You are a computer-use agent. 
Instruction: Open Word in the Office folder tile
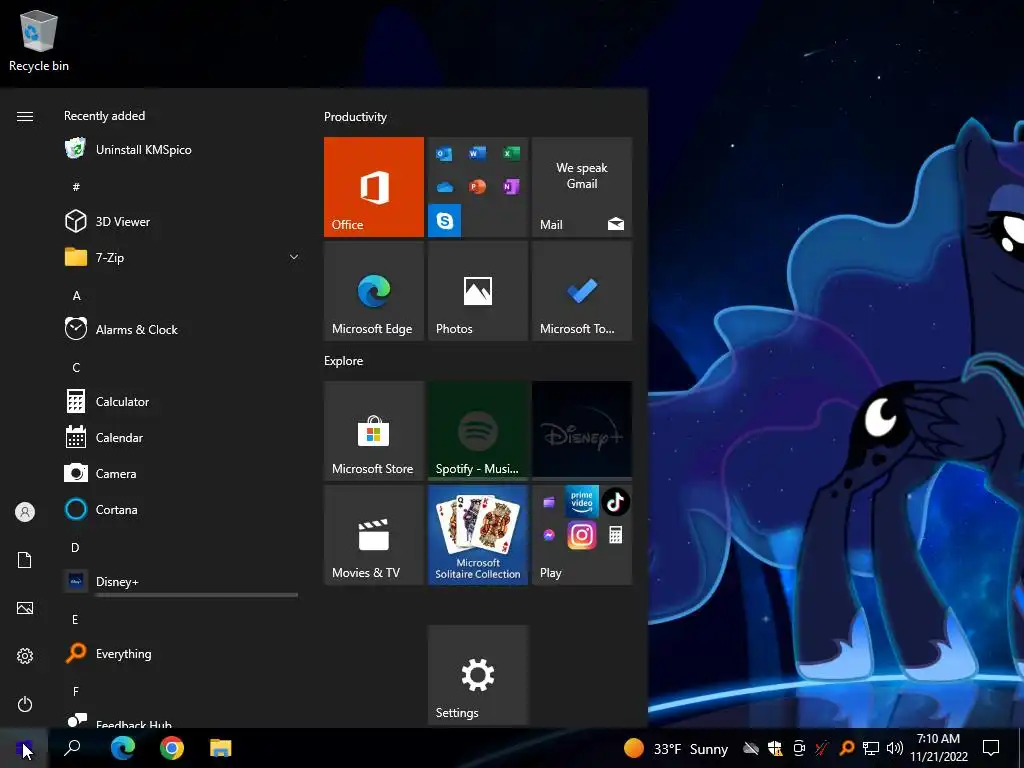pos(477,153)
